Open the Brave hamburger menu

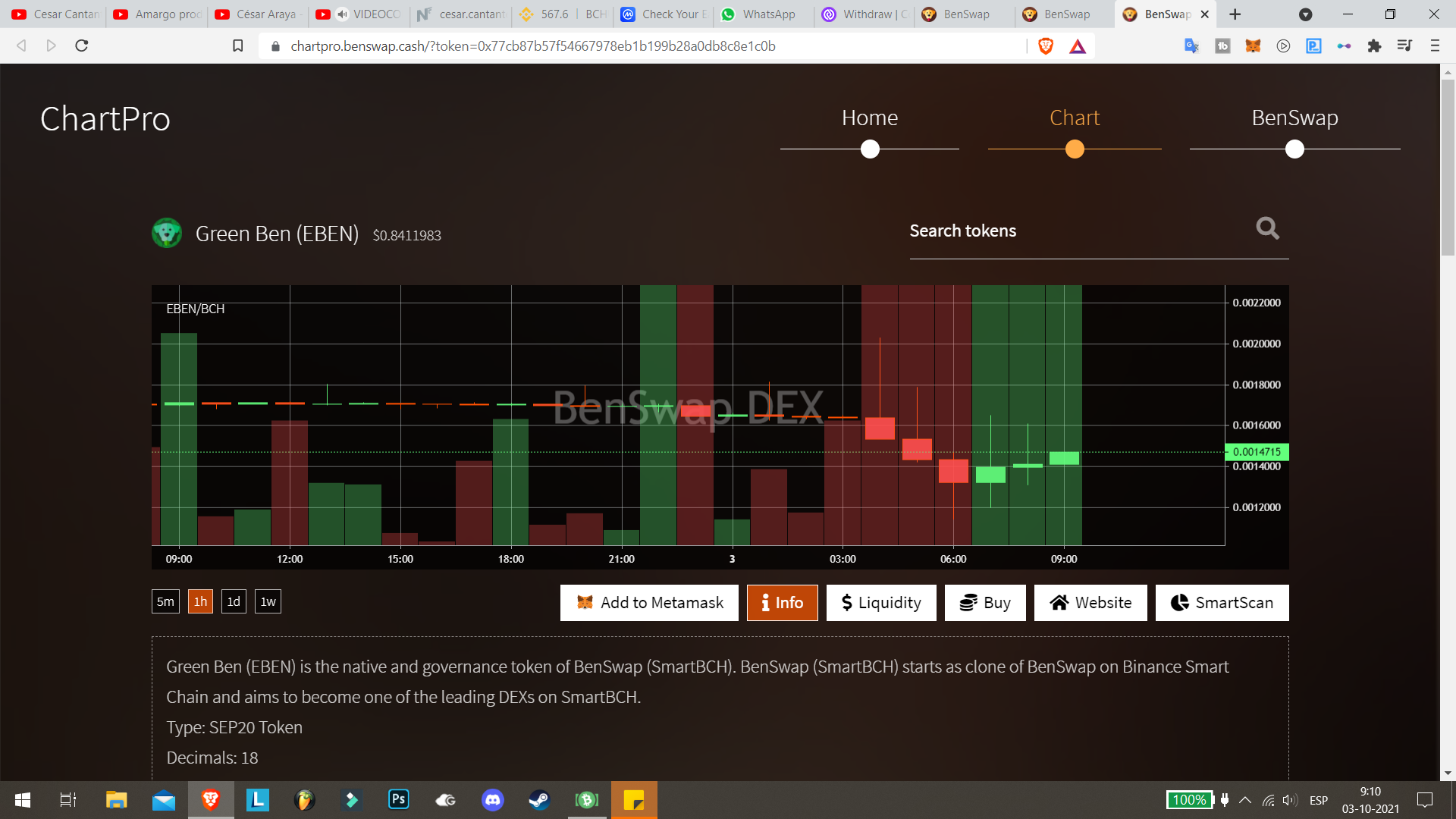click(x=1435, y=46)
